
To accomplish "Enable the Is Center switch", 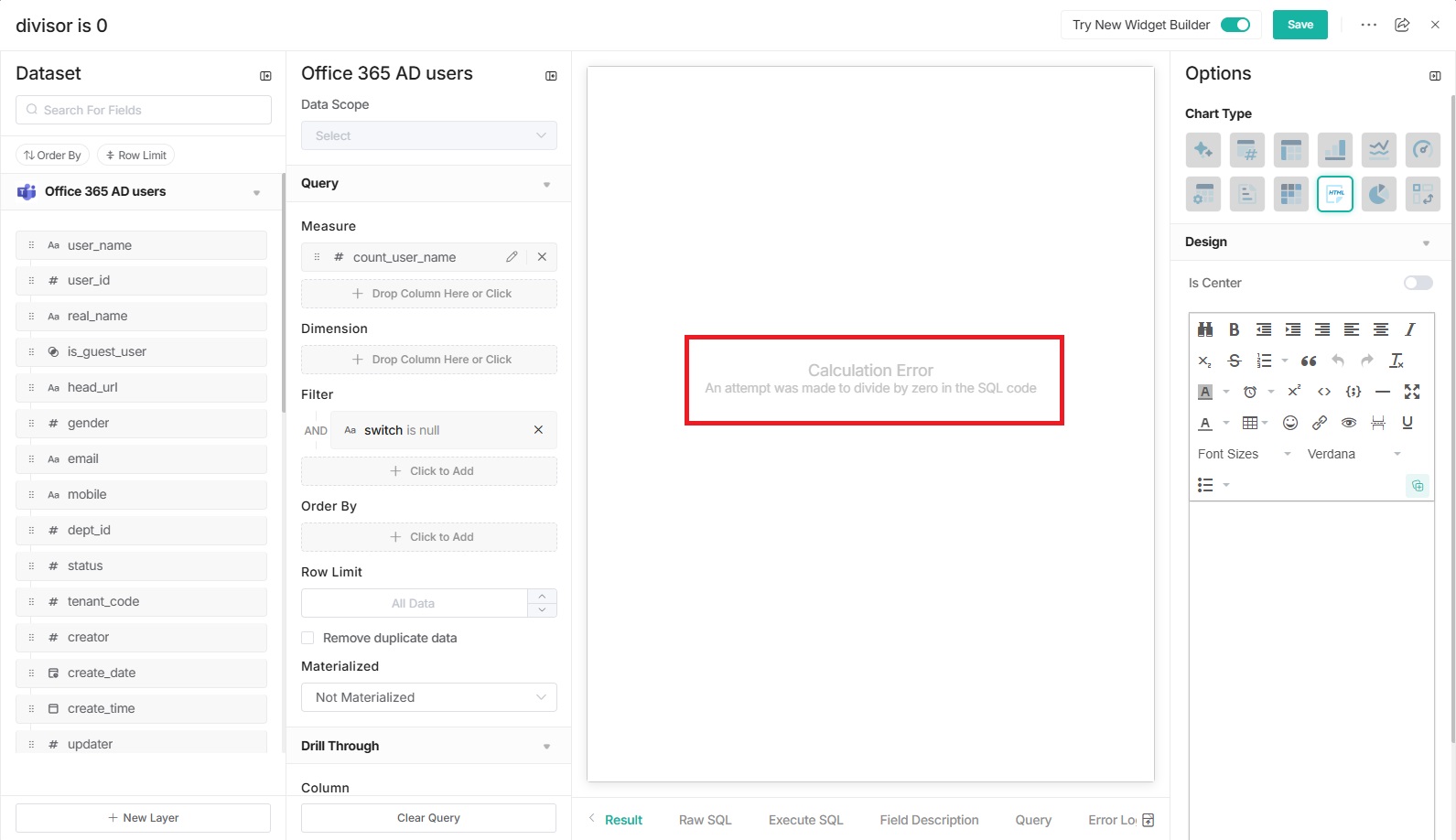I will pyautogui.click(x=1418, y=283).
